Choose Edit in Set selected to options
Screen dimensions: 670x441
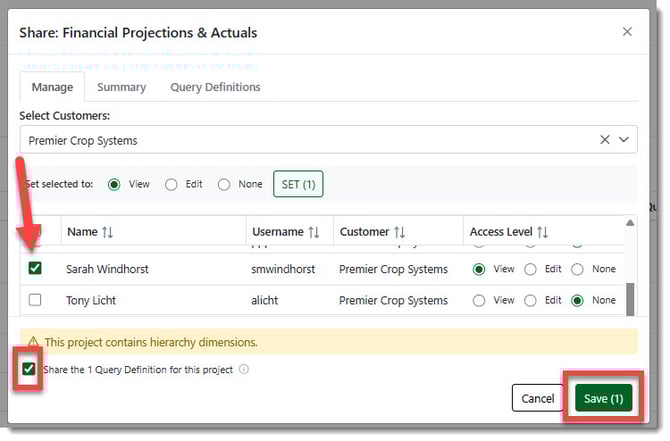click(x=171, y=184)
